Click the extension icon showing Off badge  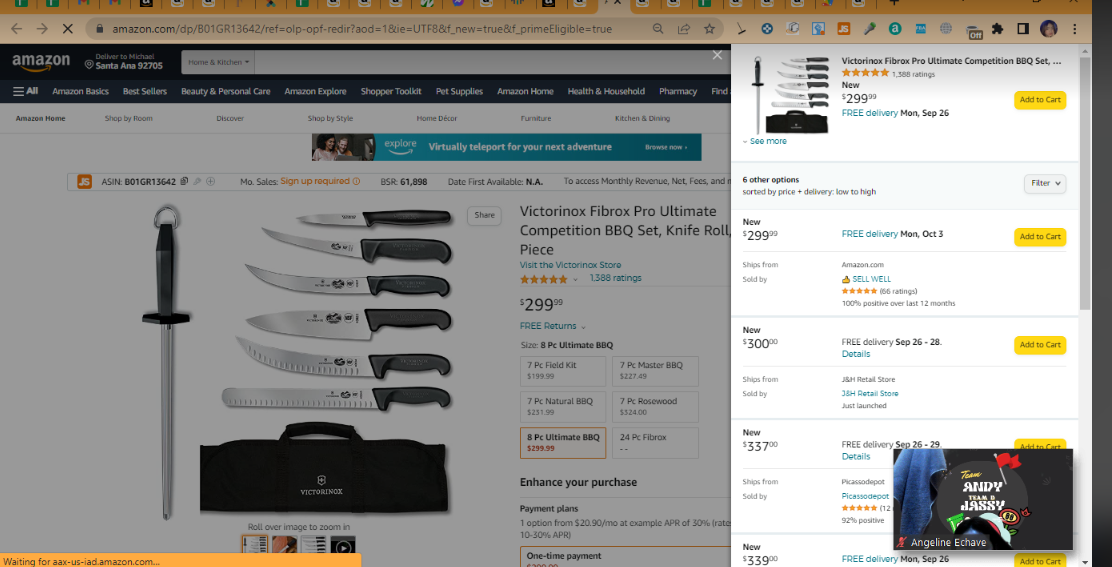(x=974, y=30)
